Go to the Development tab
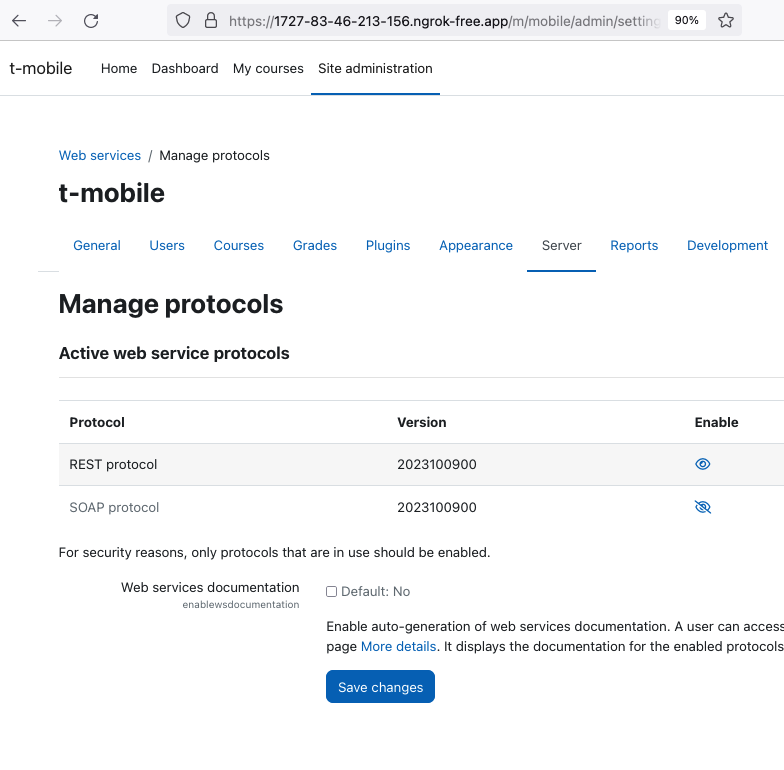This screenshot has width=784, height=770. coord(727,246)
